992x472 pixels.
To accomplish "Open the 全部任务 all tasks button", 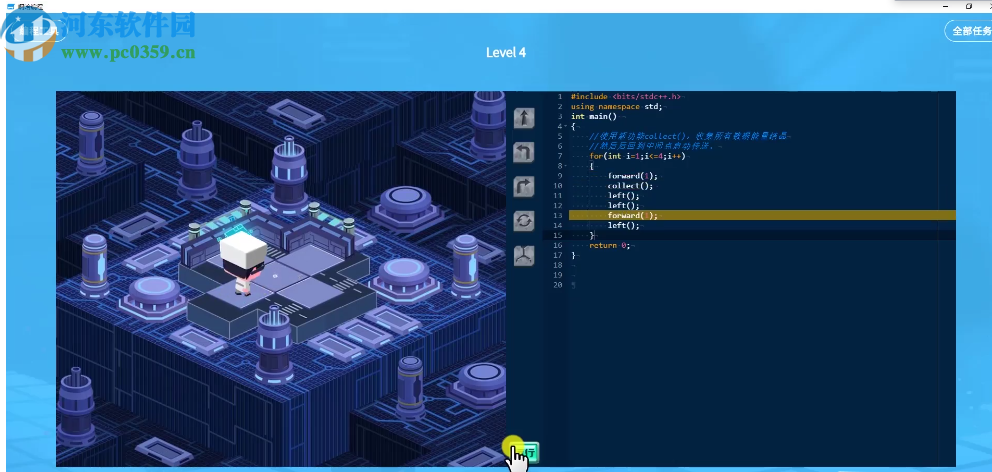I will tap(970, 31).
